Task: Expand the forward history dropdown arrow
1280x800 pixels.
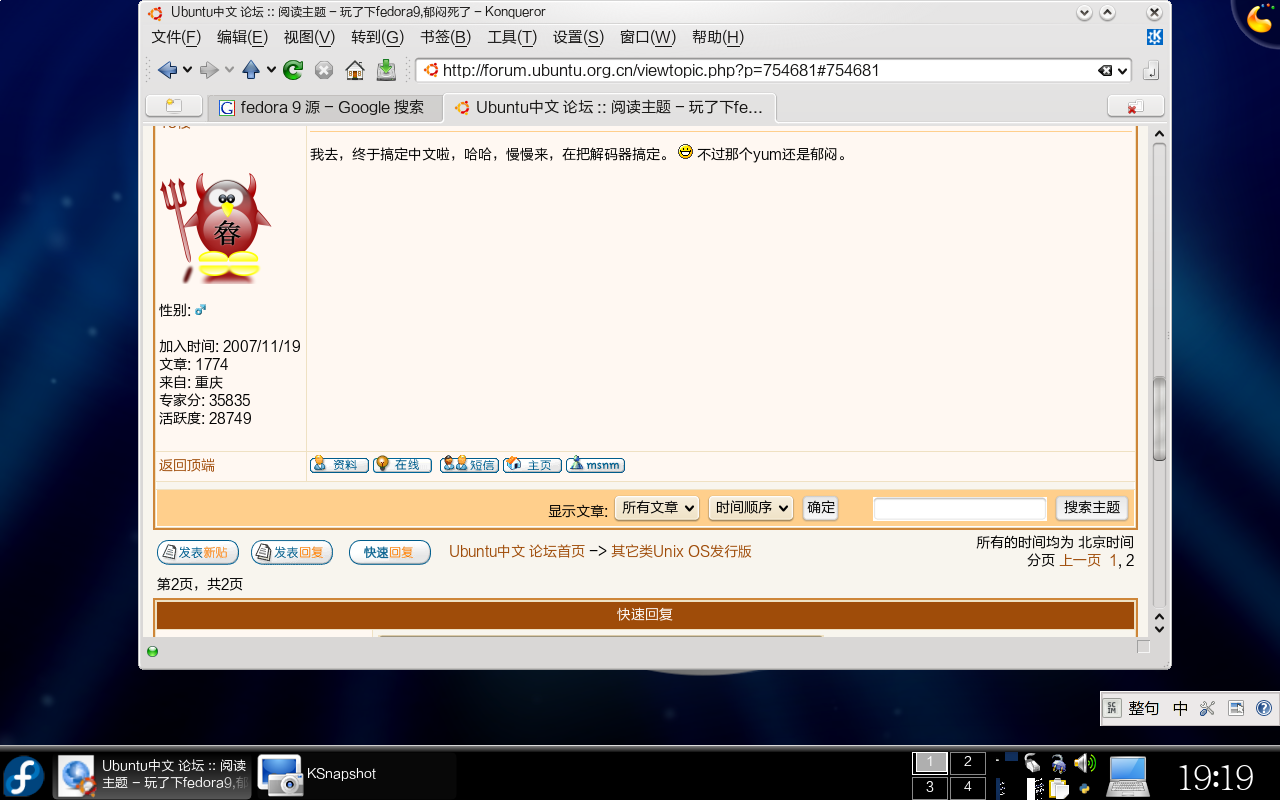Action: [229, 70]
